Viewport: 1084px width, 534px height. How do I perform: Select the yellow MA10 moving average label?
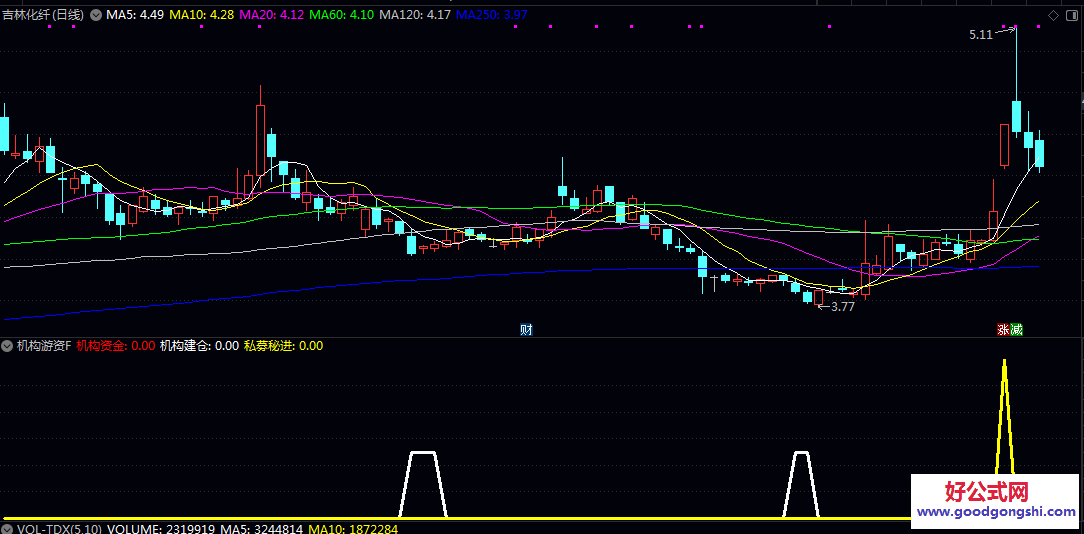tap(201, 15)
